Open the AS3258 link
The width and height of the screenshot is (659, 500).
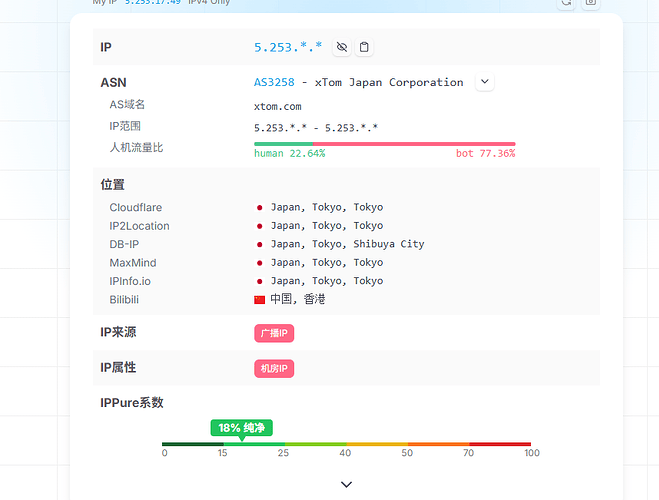[x=274, y=82]
